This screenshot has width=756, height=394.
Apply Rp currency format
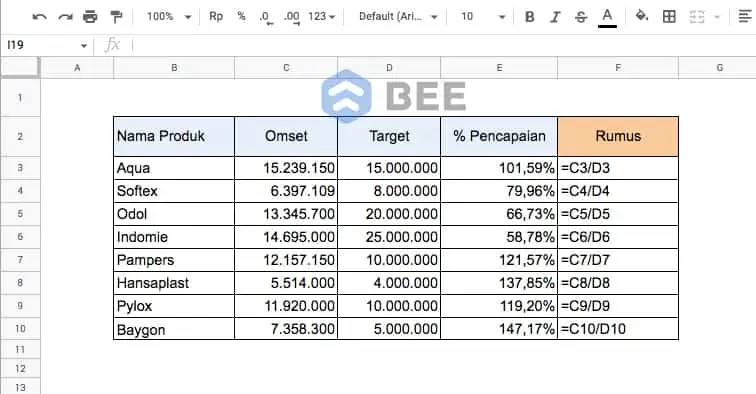pyautogui.click(x=216, y=16)
